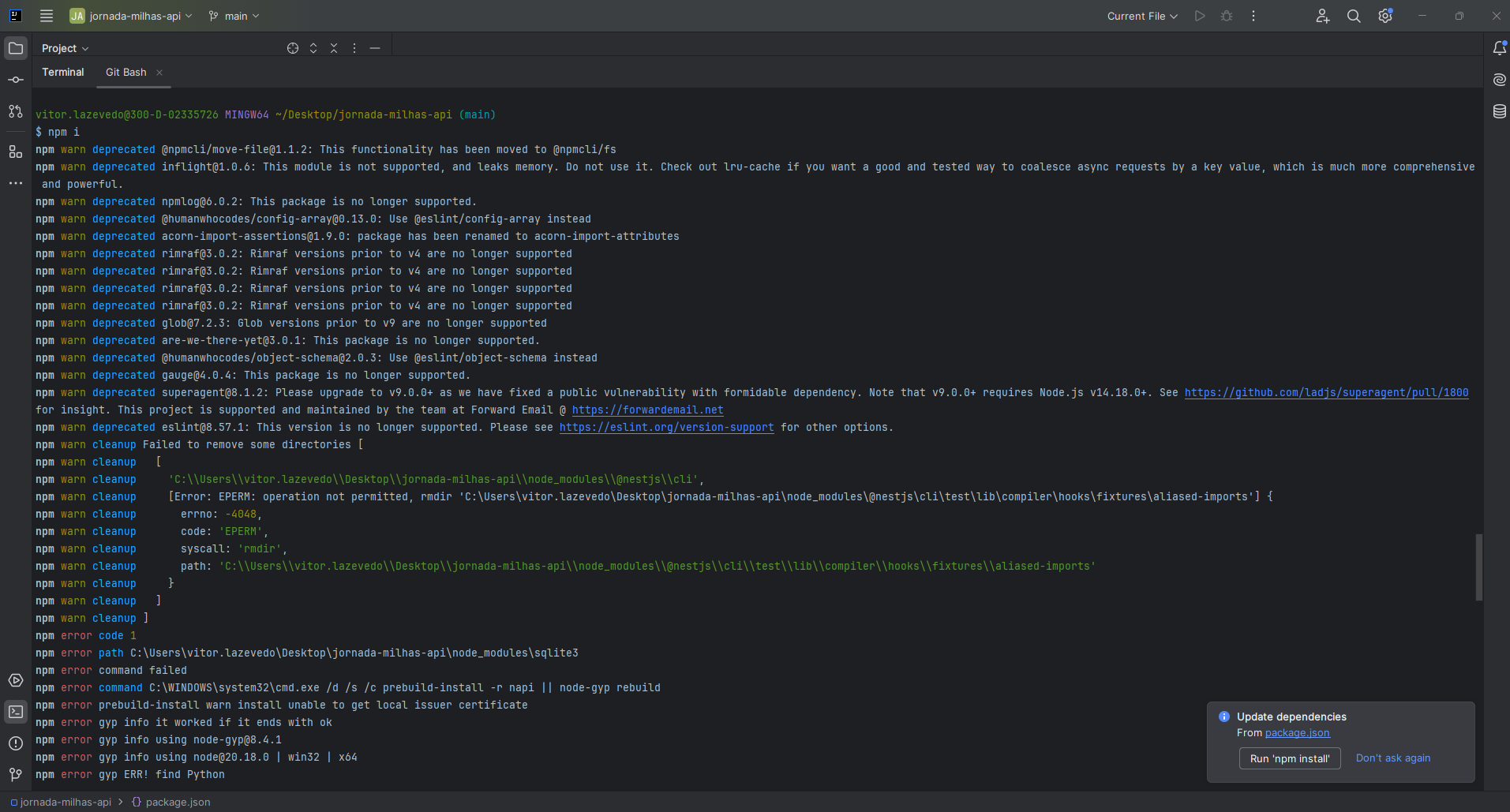The width and height of the screenshot is (1510, 812).
Task: Show more tool windows ellipsis
Action: [x=16, y=183]
